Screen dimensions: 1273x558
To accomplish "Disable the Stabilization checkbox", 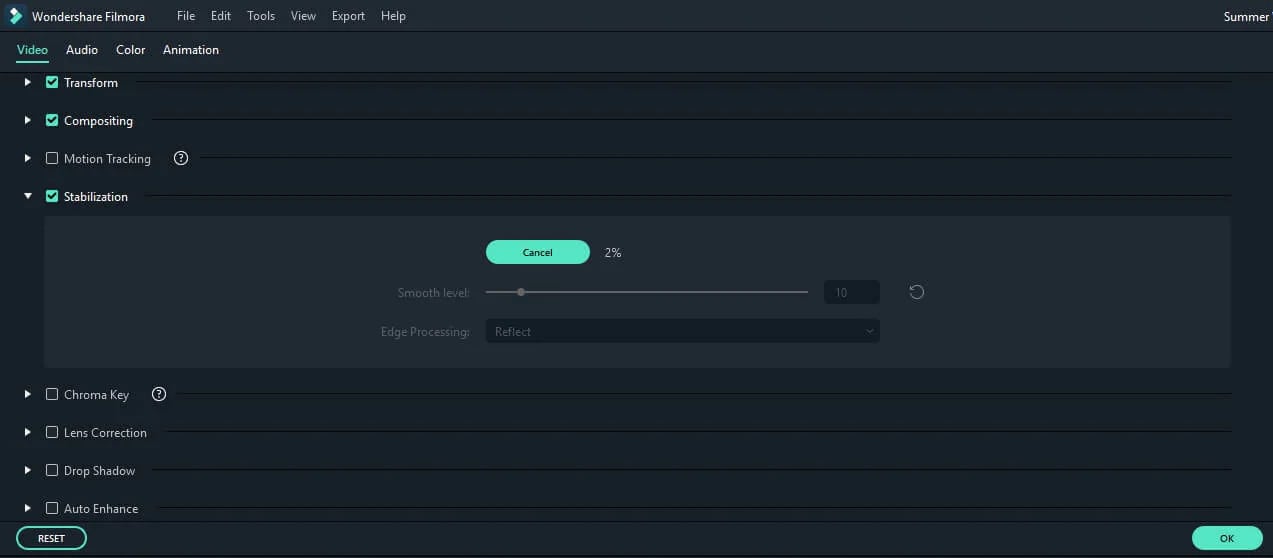I will click(x=52, y=196).
